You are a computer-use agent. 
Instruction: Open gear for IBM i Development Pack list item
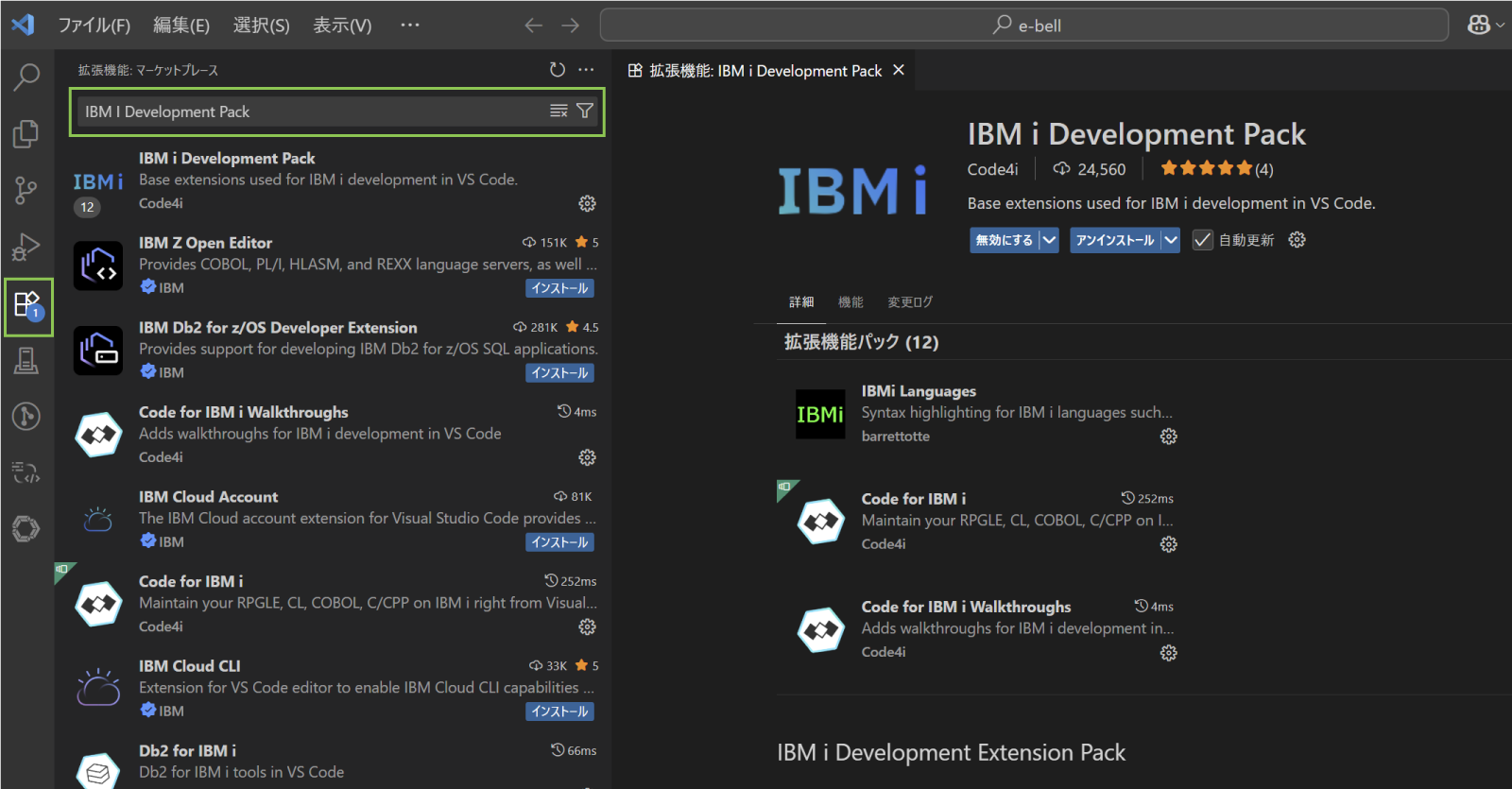click(587, 204)
